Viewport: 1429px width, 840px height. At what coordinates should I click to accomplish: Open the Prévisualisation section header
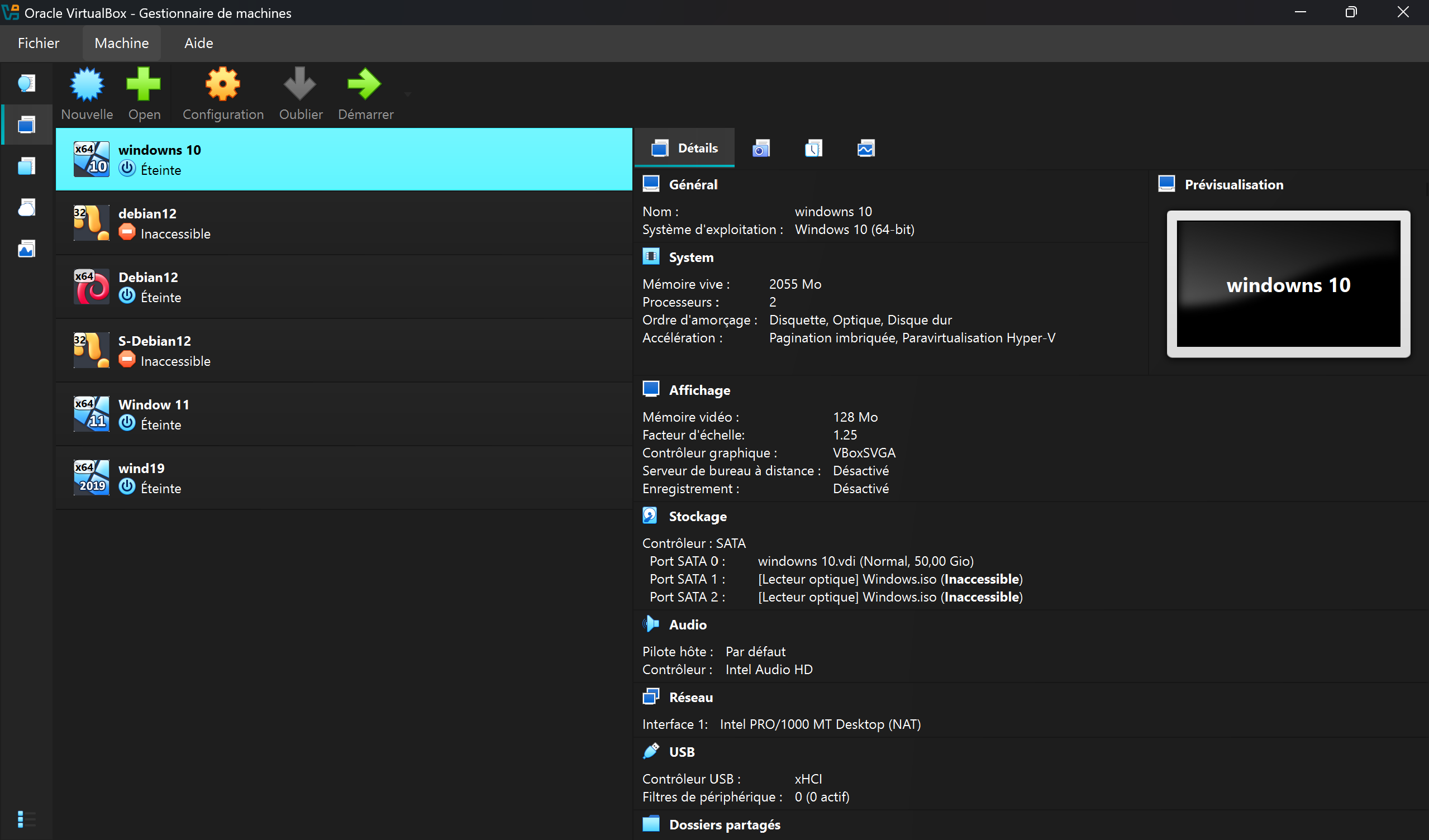click(x=1234, y=184)
